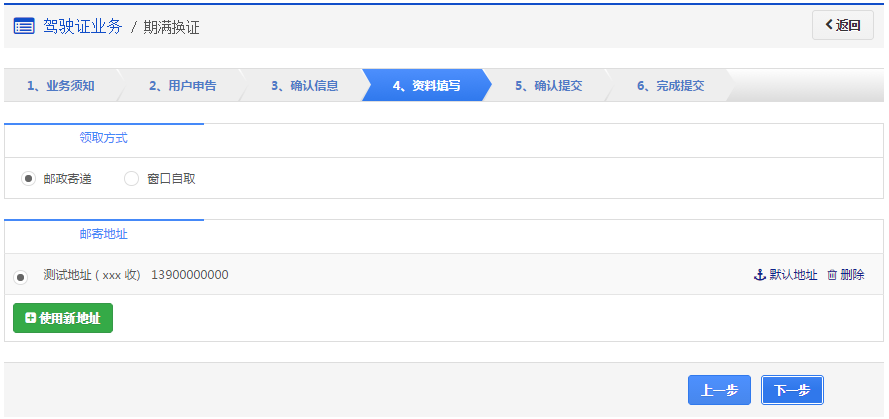Choose the 邮政寄递 radio option

pos(28,179)
